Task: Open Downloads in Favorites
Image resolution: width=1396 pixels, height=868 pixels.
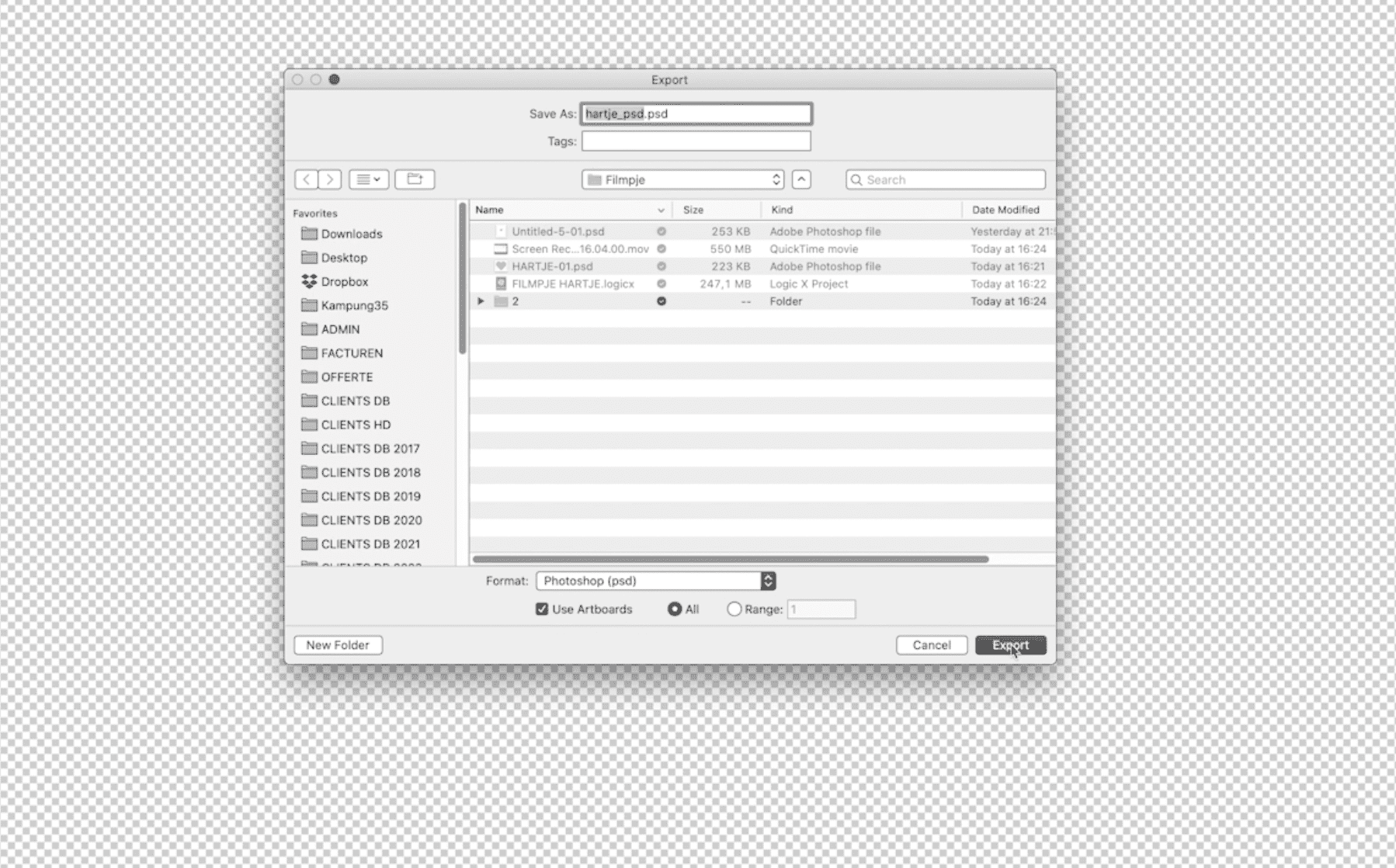Action: pos(342,234)
